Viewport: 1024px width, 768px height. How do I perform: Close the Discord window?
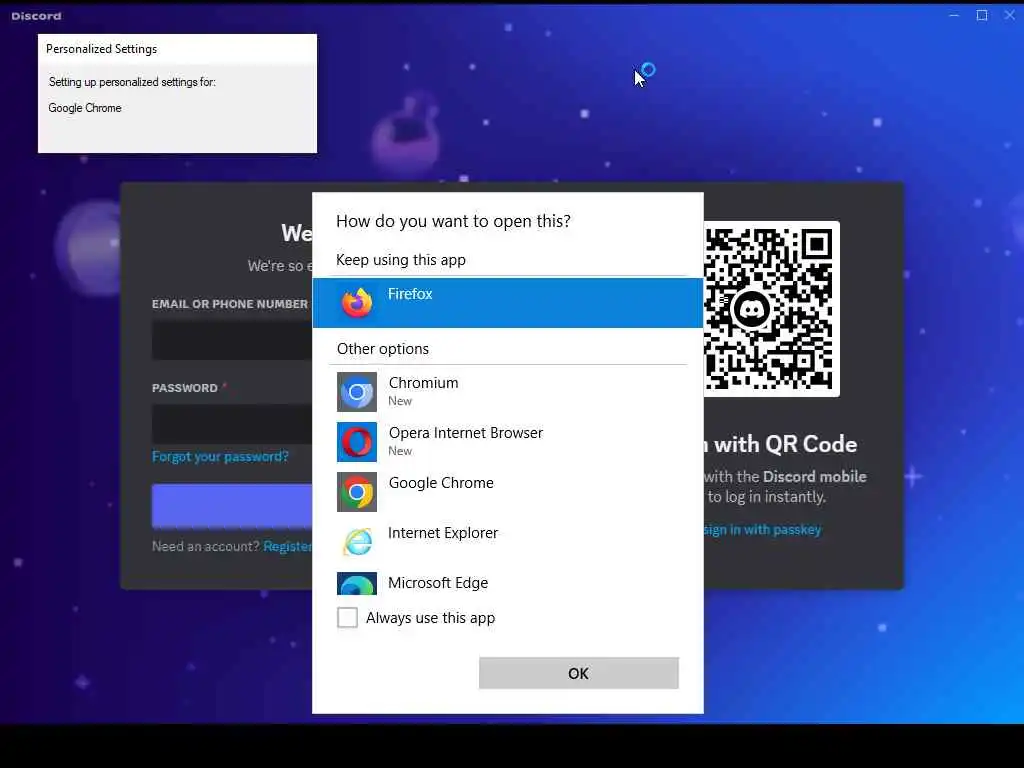[x=1010, y=15]
